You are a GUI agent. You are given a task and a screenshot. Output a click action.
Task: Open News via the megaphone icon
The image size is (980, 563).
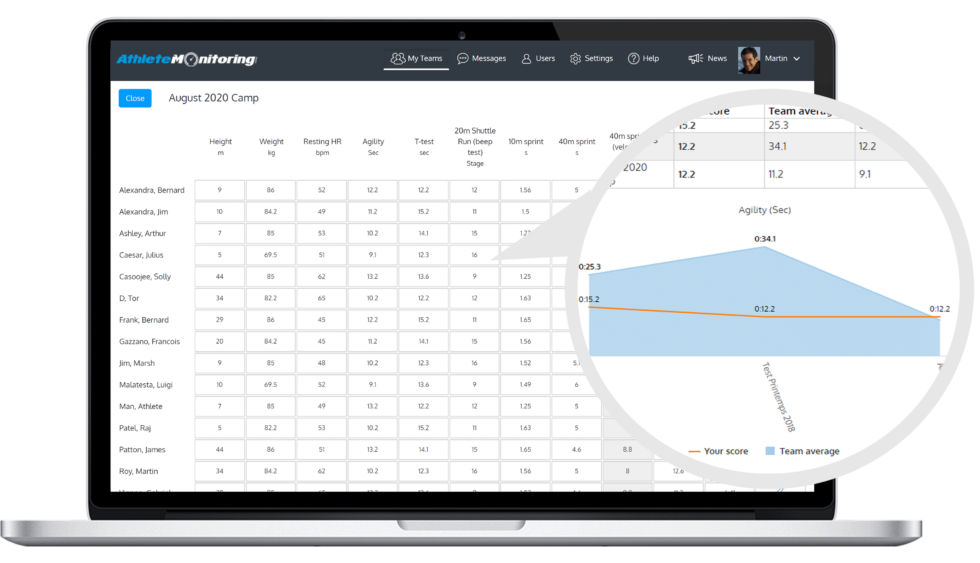click(x=695, y=59)
